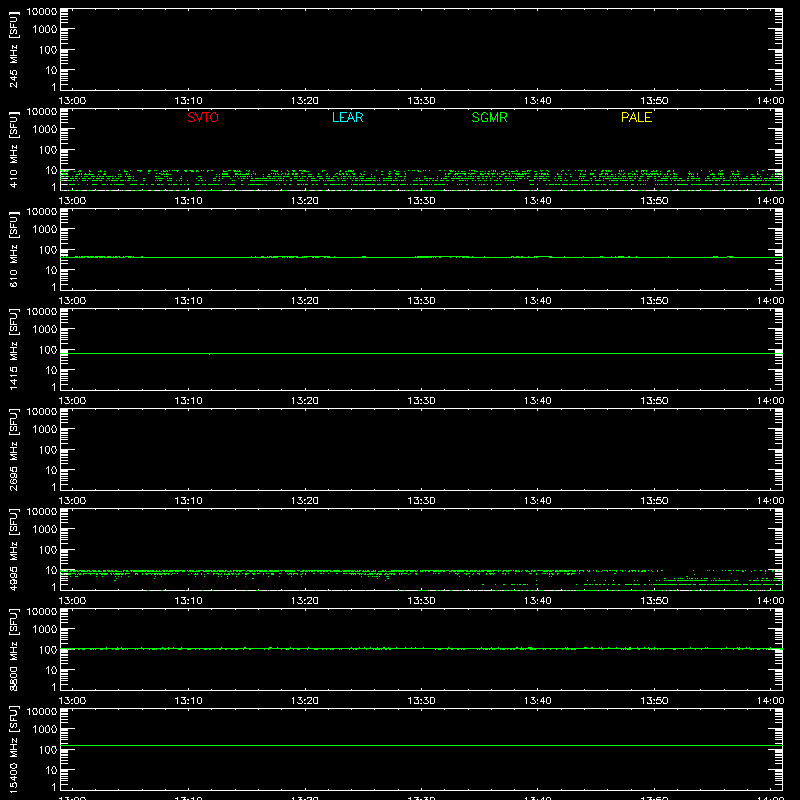Click the 14:00 time label below 1415 MHz plot
This screenshot has width=800, height=800.
770,401
